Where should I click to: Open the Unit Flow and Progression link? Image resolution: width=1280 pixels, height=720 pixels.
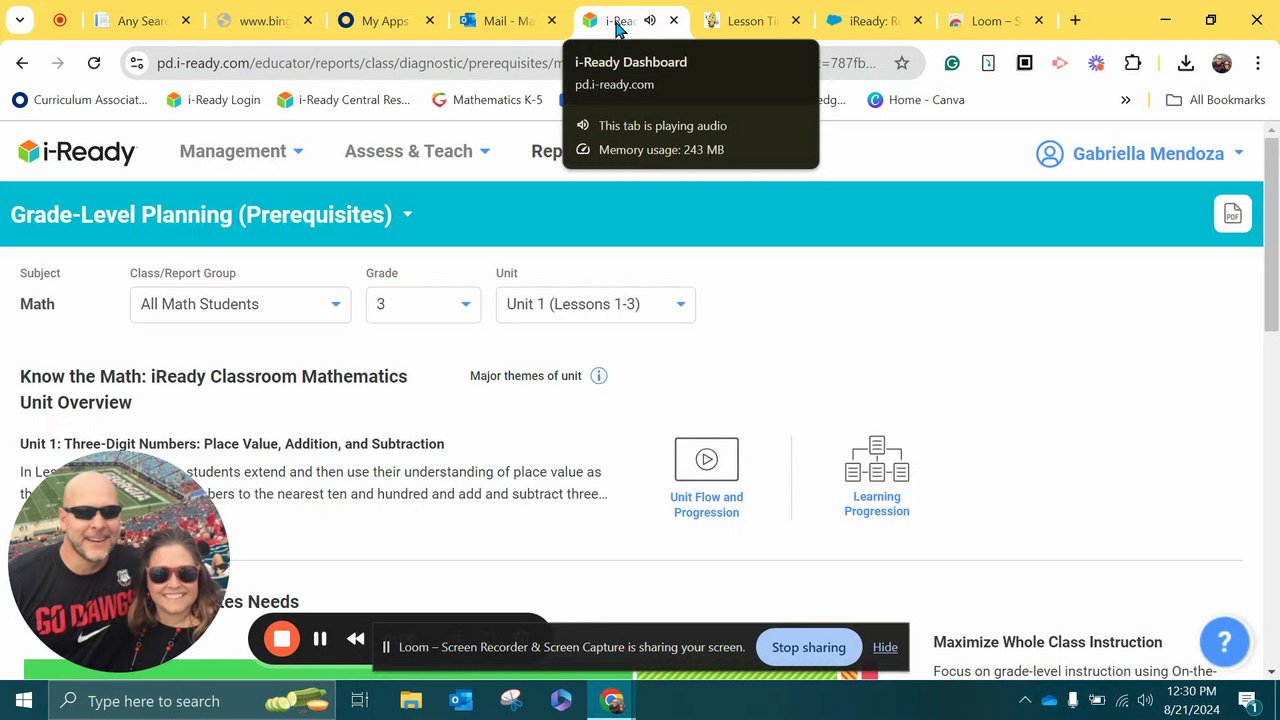coord(706,505)
